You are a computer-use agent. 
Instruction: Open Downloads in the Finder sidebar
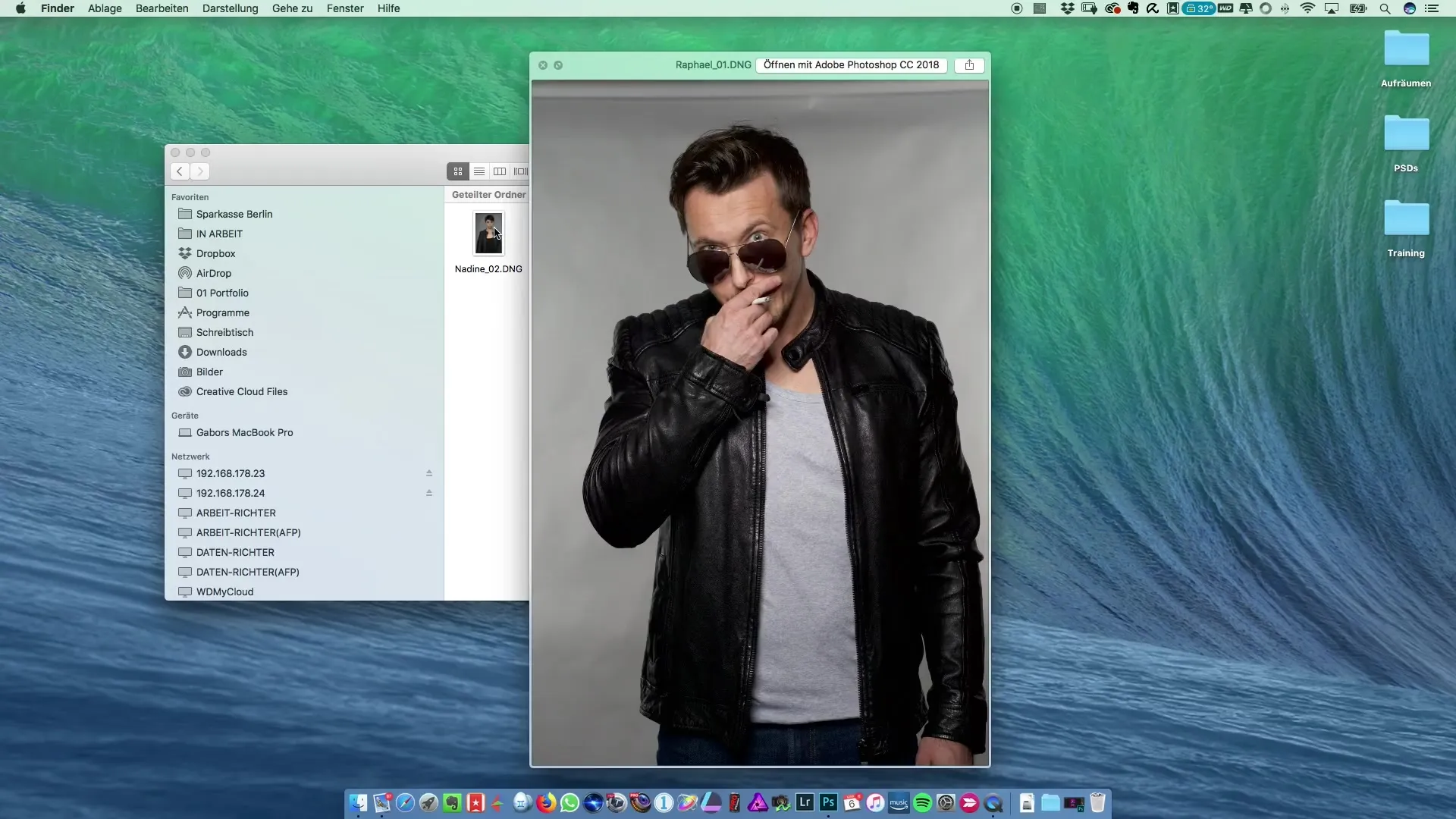[x=221, y=352]
